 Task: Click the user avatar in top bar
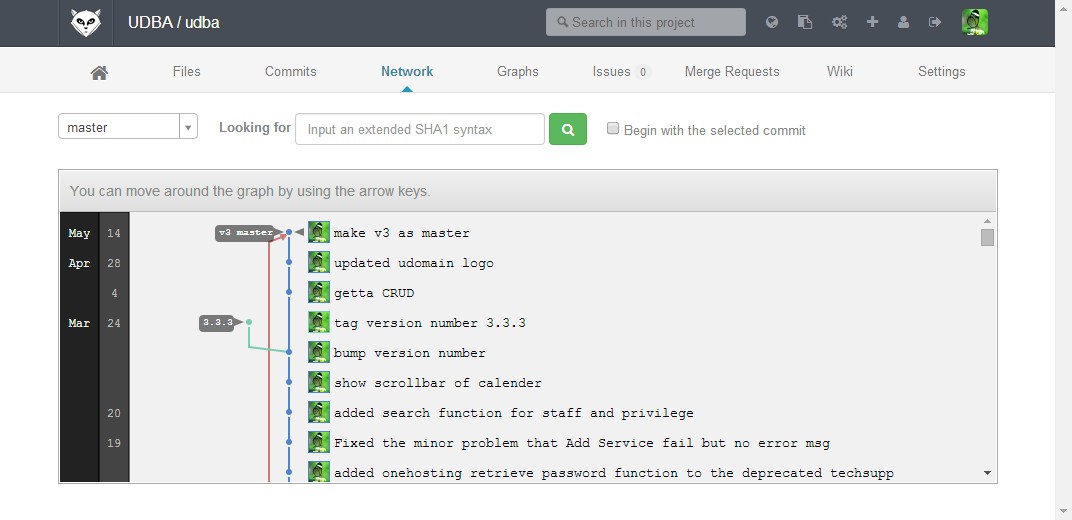coord(974,22)
